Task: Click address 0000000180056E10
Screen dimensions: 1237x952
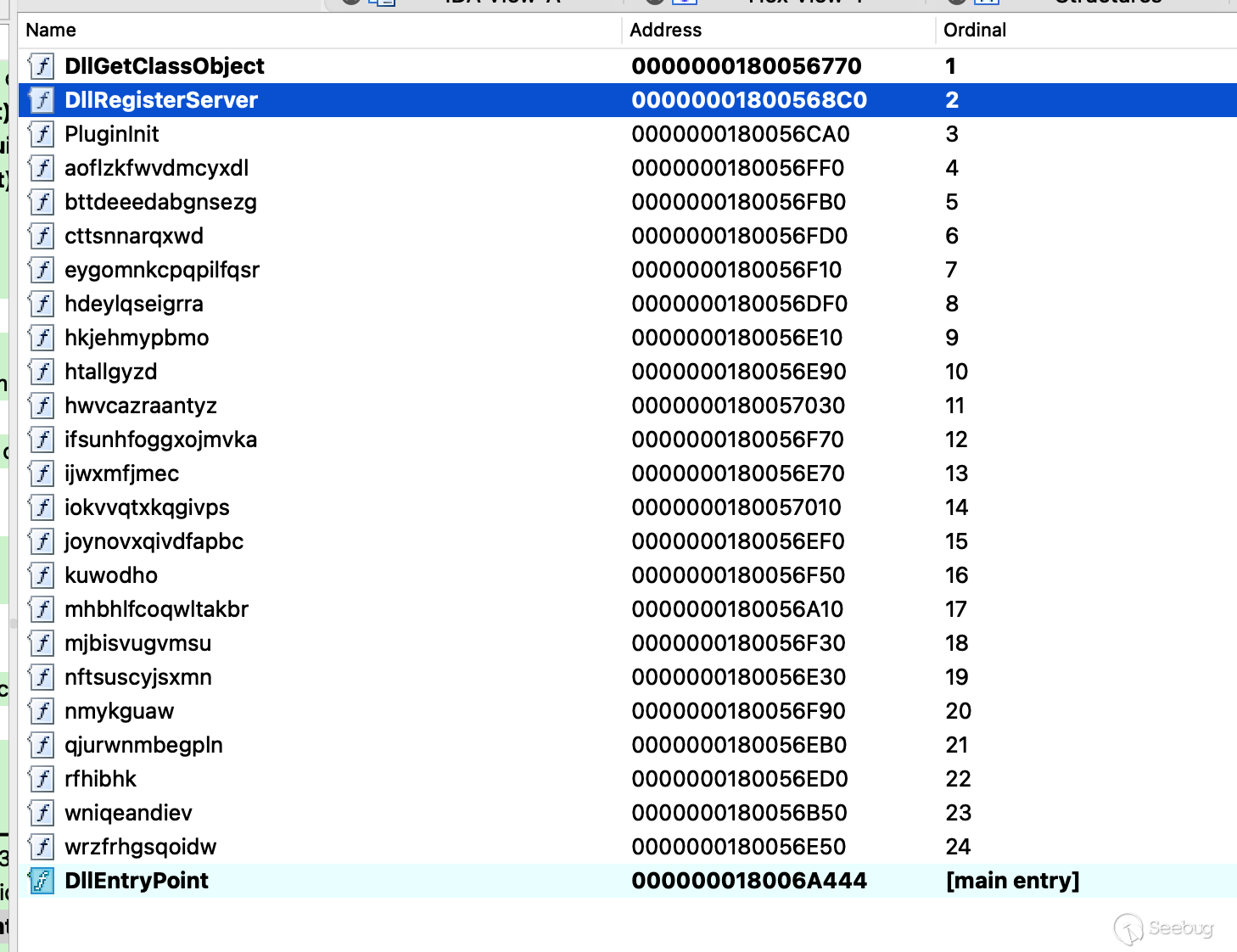Action: (737, 337)
